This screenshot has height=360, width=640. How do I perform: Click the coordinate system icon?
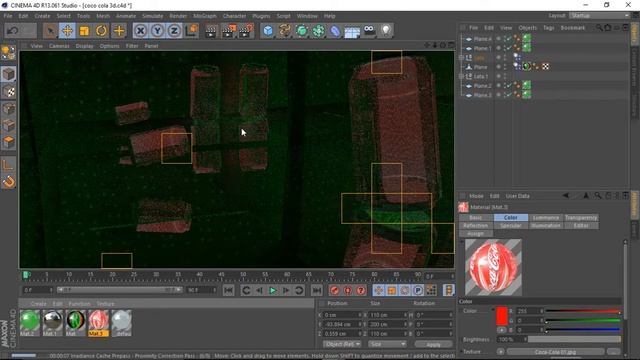click(191, 31)
